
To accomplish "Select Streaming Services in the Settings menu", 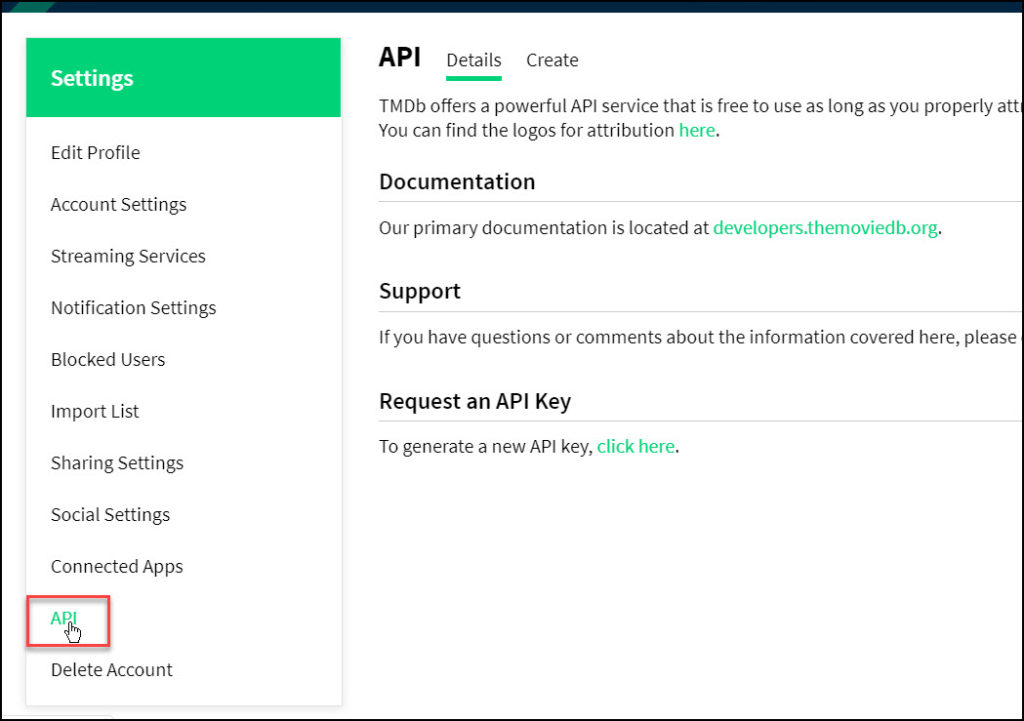I will pyautogui.click(x=127, y=256).
